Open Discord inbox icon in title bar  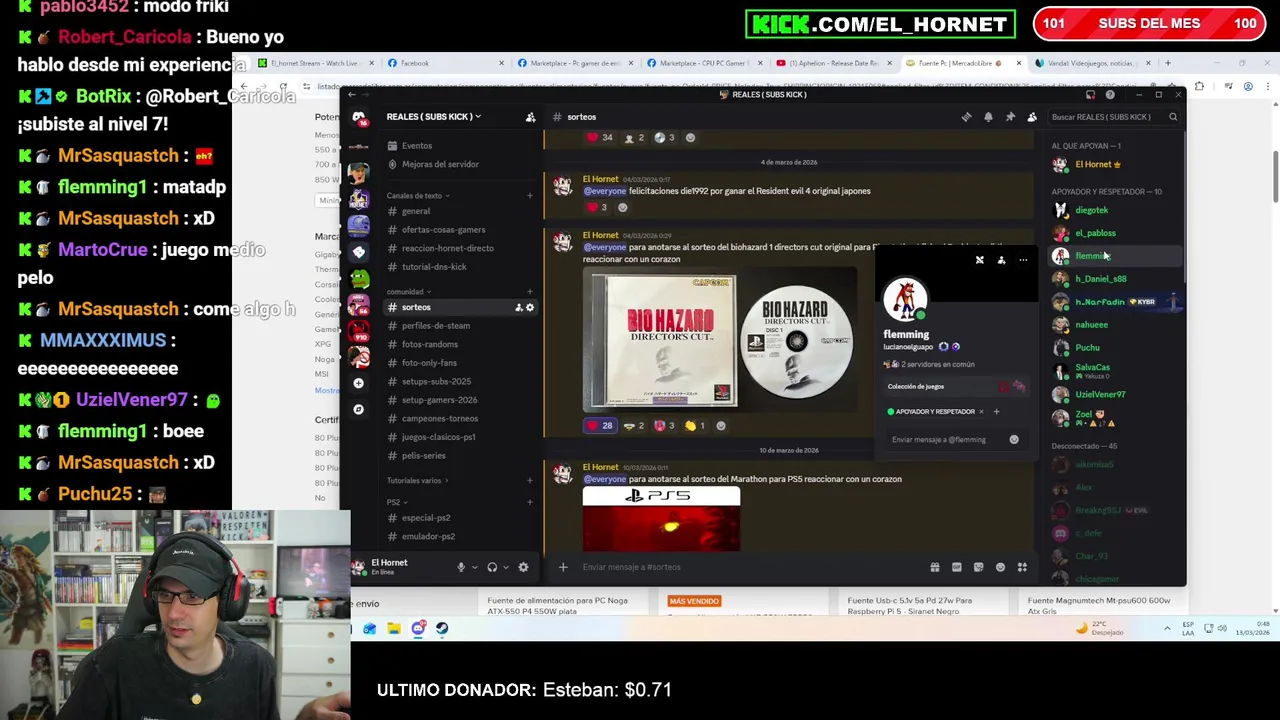coord(1090,95)
